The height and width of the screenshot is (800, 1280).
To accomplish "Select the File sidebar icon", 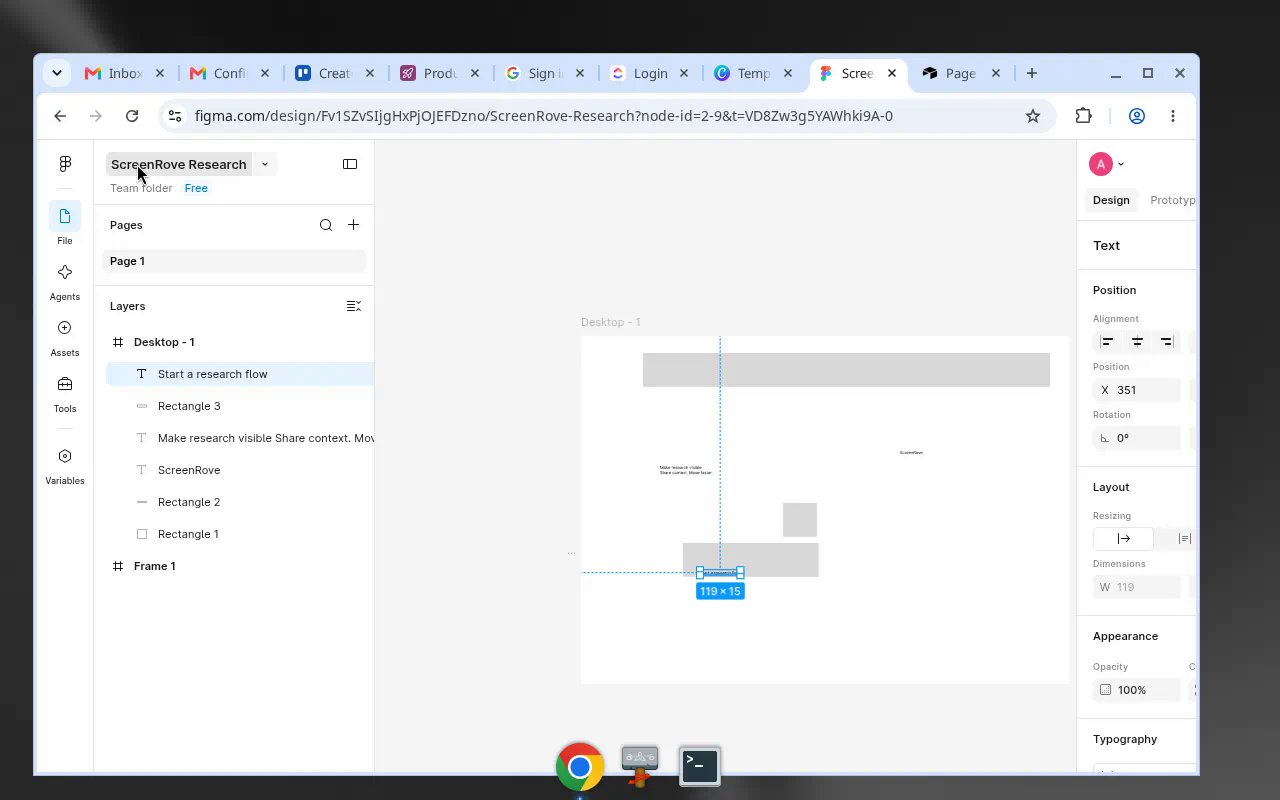I will [x=65, y=216].
